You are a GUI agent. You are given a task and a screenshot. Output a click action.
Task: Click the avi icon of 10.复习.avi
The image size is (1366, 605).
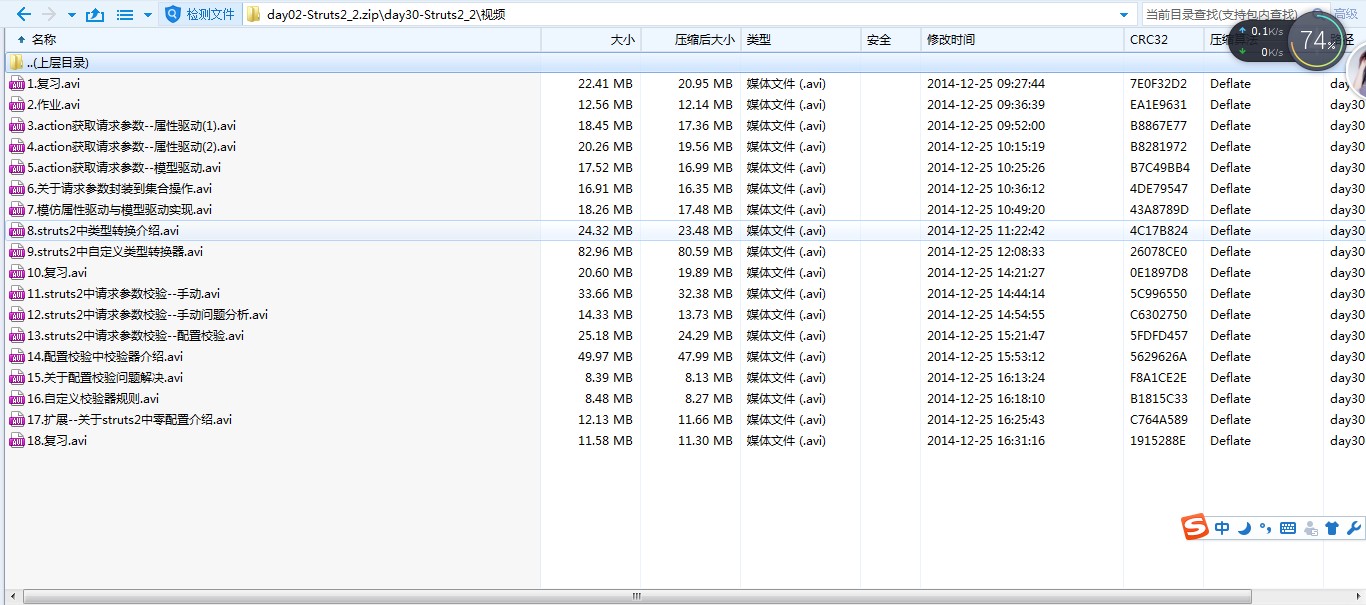pyautogui.click(x=17, y=272)
